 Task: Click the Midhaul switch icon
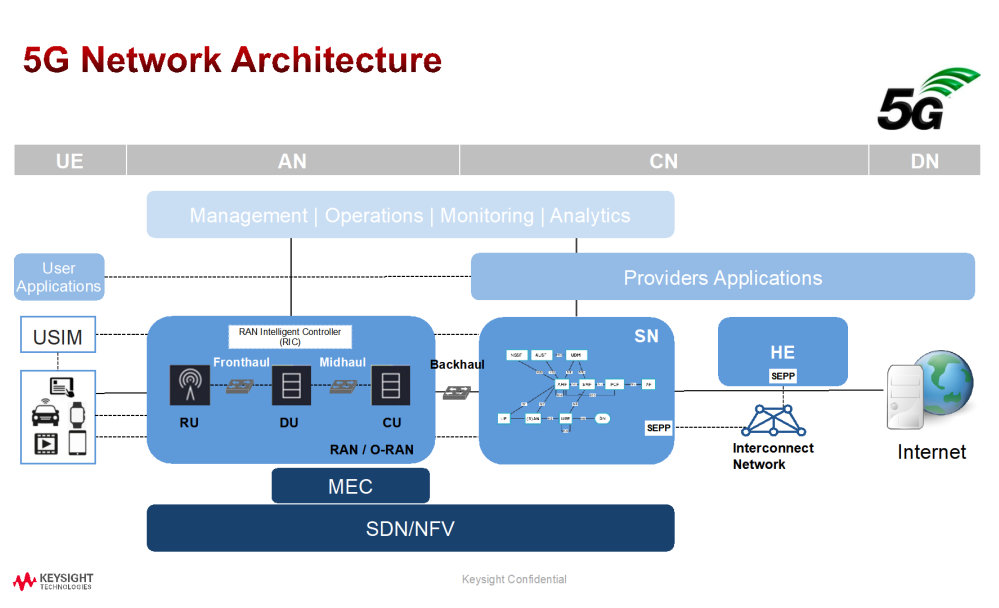click(x=343, y=386)
